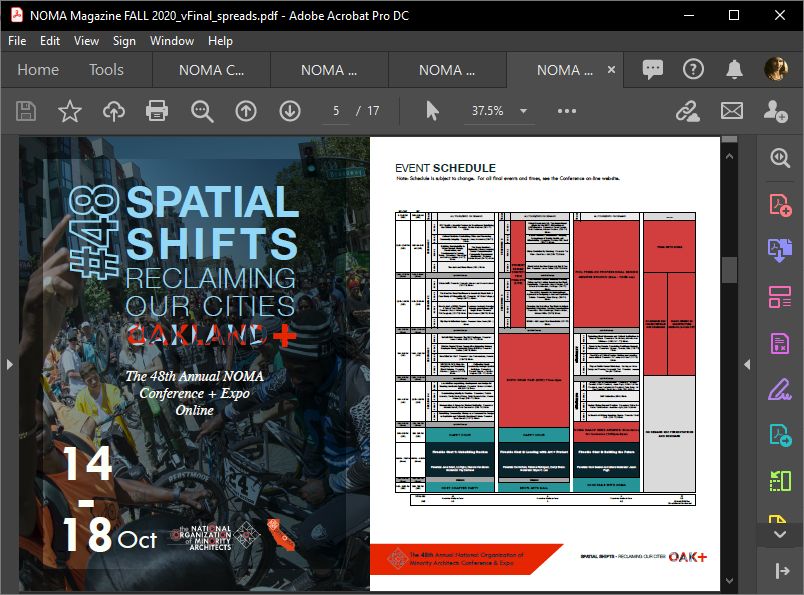The image size is (804, 595).
Task: Go to the previous page
Action: [246, 111]
